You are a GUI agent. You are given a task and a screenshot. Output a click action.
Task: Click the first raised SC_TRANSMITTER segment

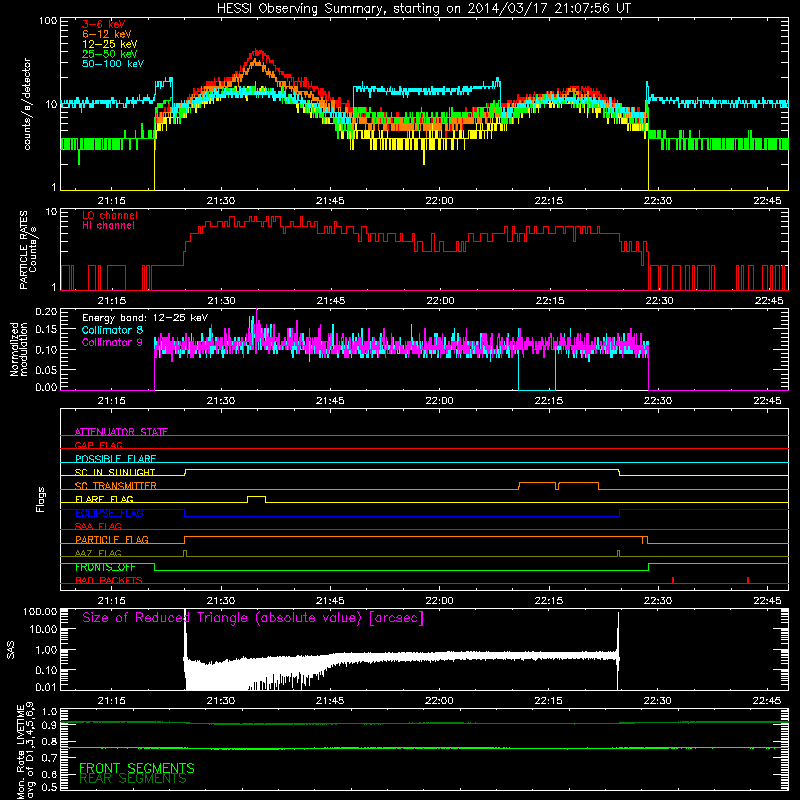[537, 484]
